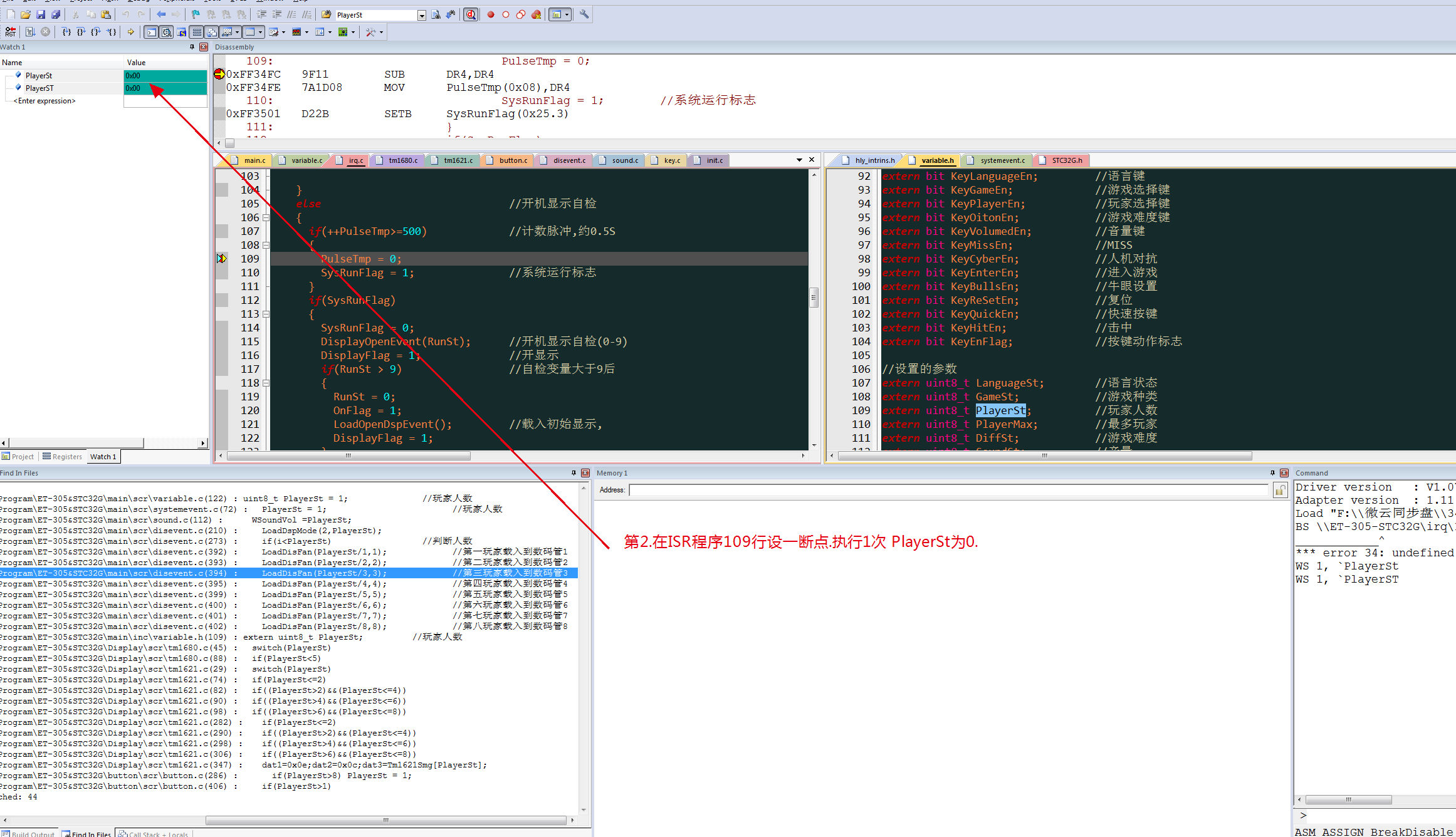This screenshot has width=1456, height=837.
Task: Click the Run icon in the debug toolbar
Action: click(x=30, y=32)
